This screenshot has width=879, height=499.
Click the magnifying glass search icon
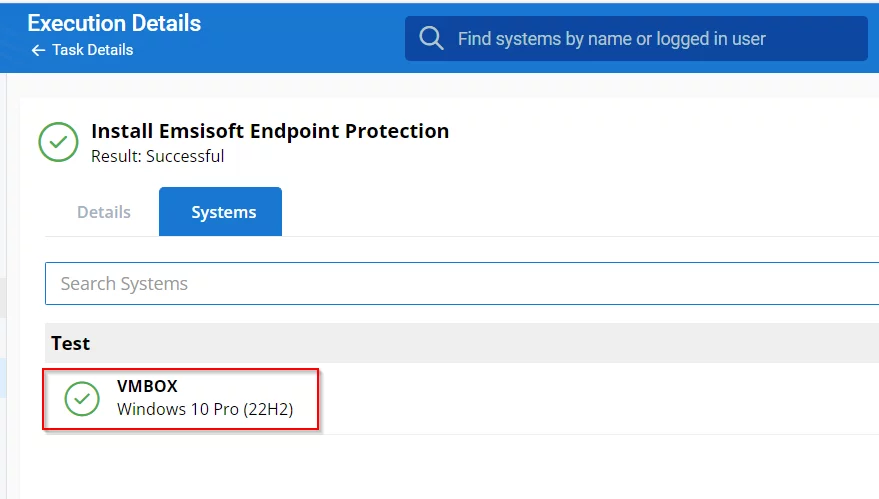tap(431, 39)
